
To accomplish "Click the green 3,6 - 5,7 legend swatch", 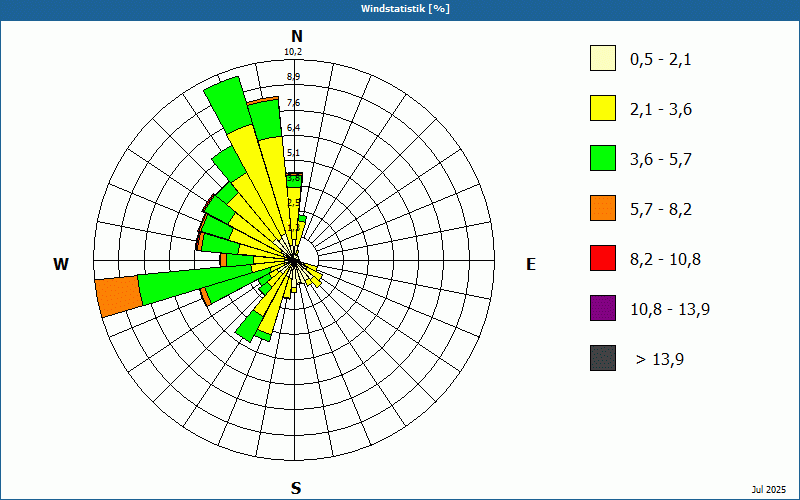I will coord(603,158).
